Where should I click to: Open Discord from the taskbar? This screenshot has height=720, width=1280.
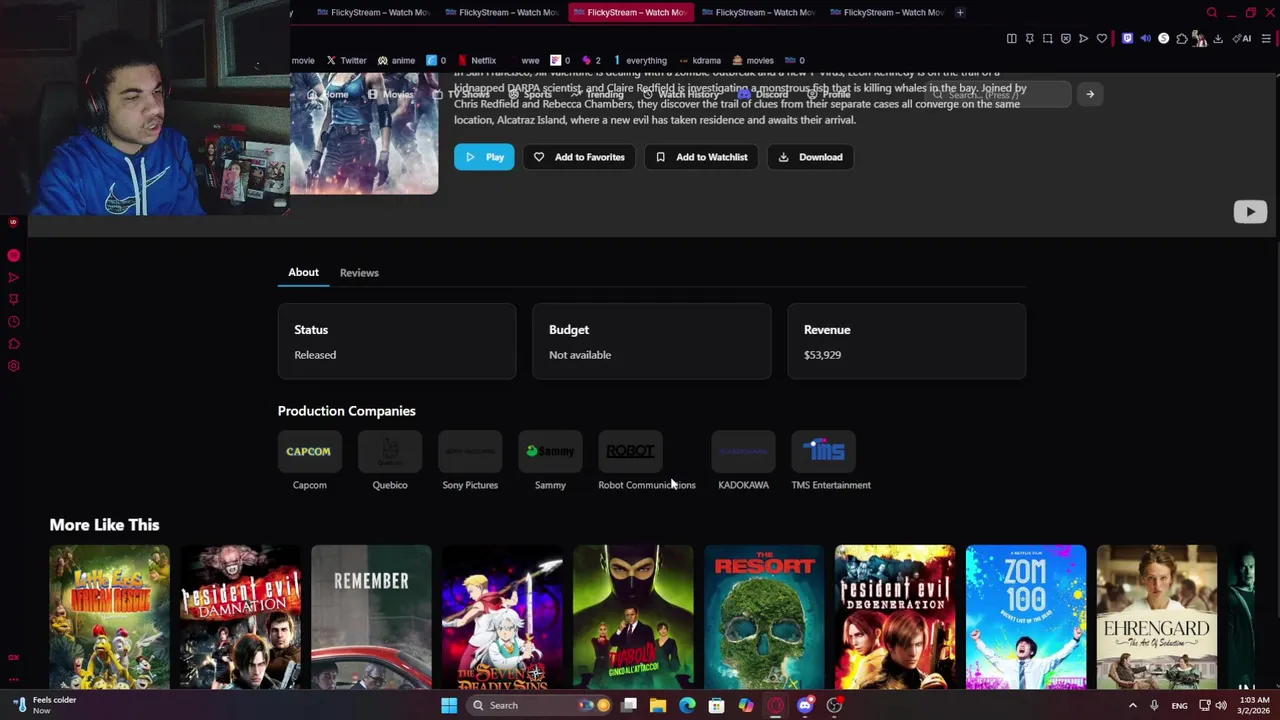(x=805, y=705)
